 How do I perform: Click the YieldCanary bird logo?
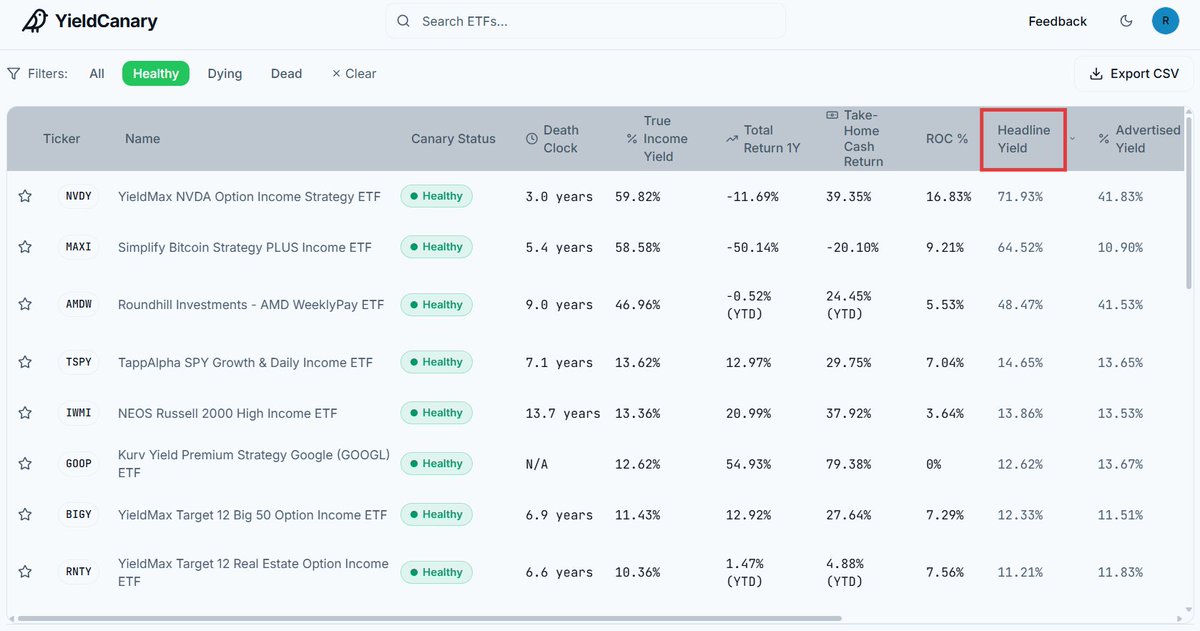pyautogui.click(x=34, y=21)
